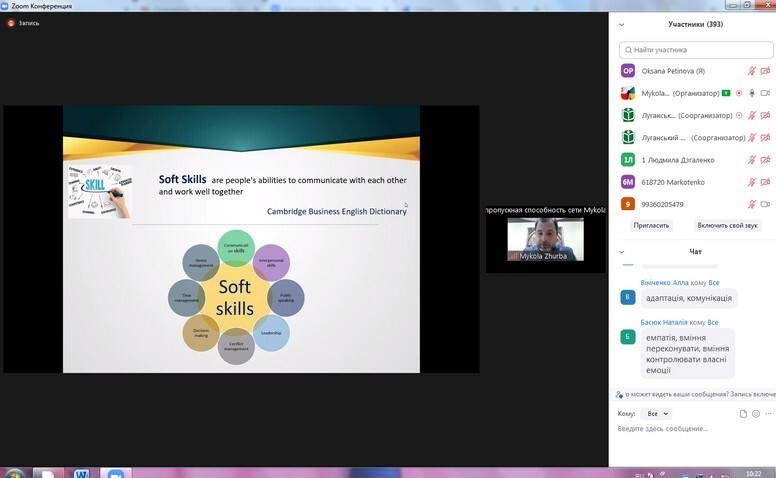Click the chat message starting with 'емпатія, вміння'
Image resolution: width=776 pixels, height=478 pixels.
tap(687, 354)
